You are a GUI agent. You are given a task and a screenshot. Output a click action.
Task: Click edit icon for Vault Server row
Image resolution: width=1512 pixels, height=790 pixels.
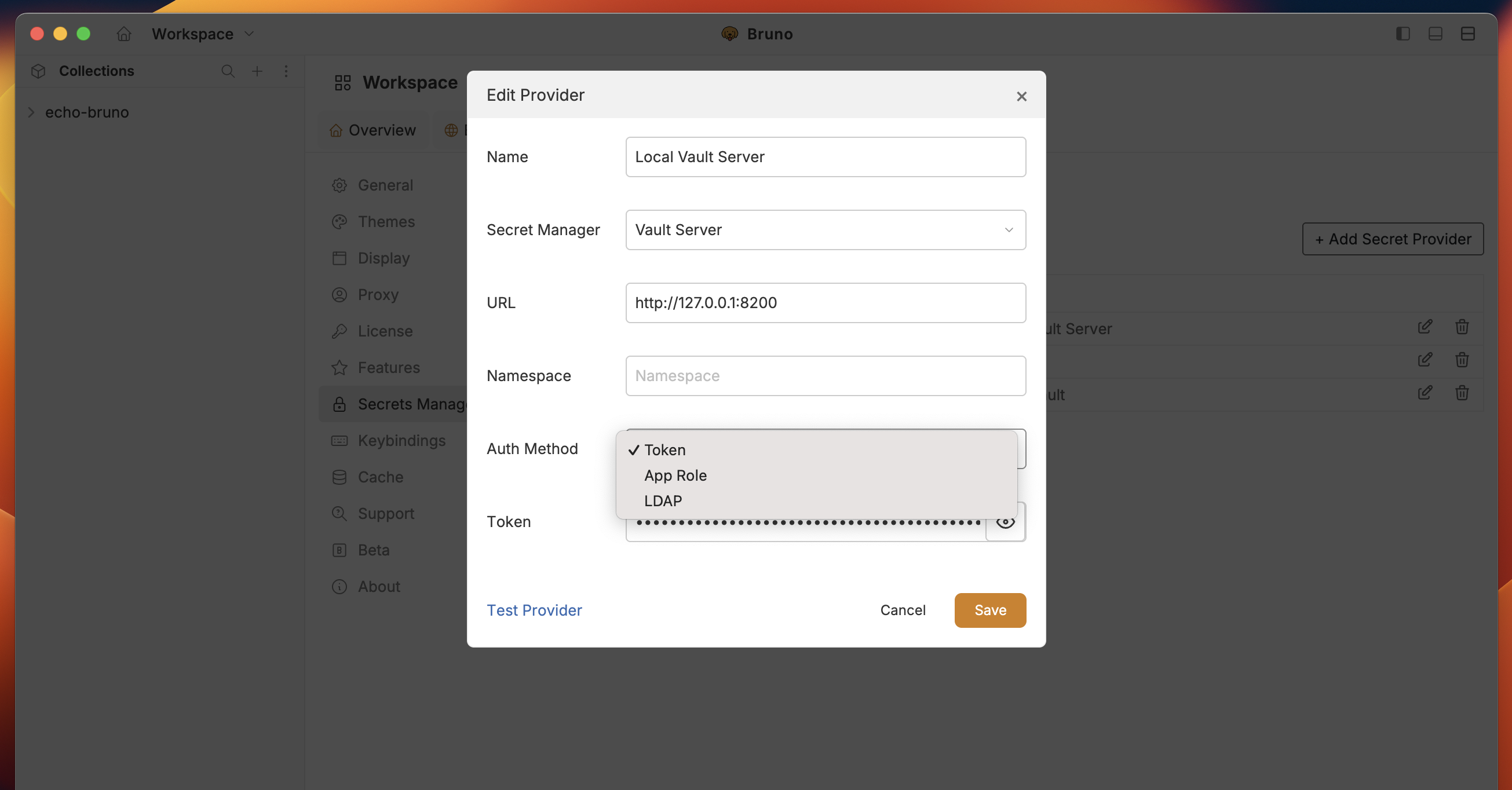click(x=1425, y=327)
